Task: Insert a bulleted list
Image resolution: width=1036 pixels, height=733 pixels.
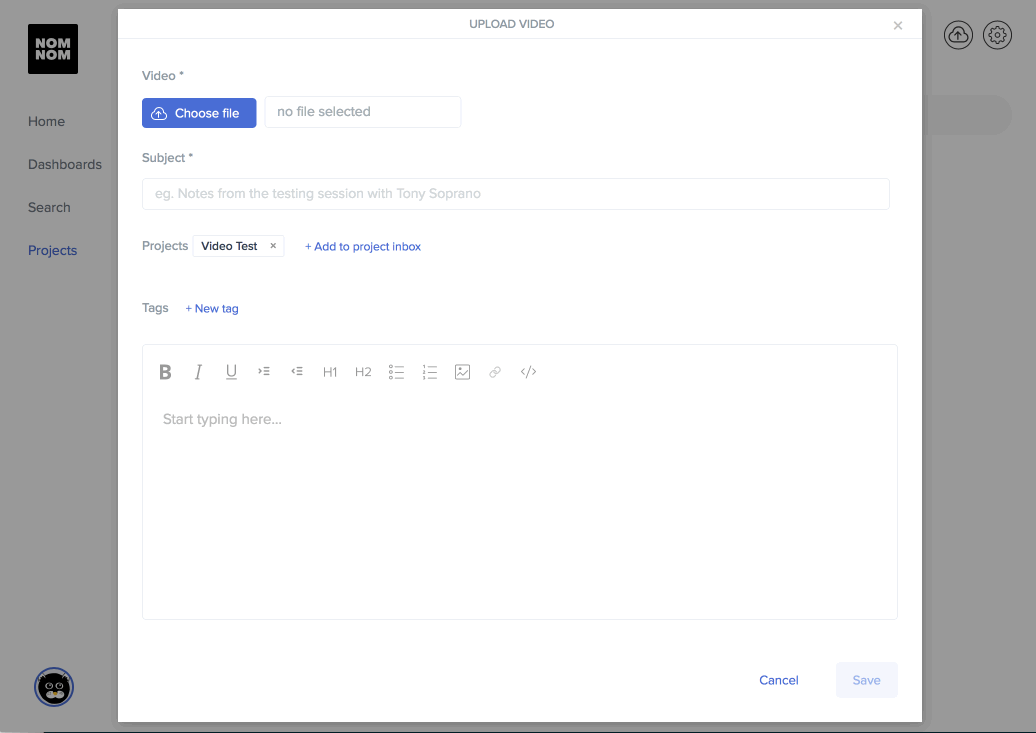Action: click(396, 372)
